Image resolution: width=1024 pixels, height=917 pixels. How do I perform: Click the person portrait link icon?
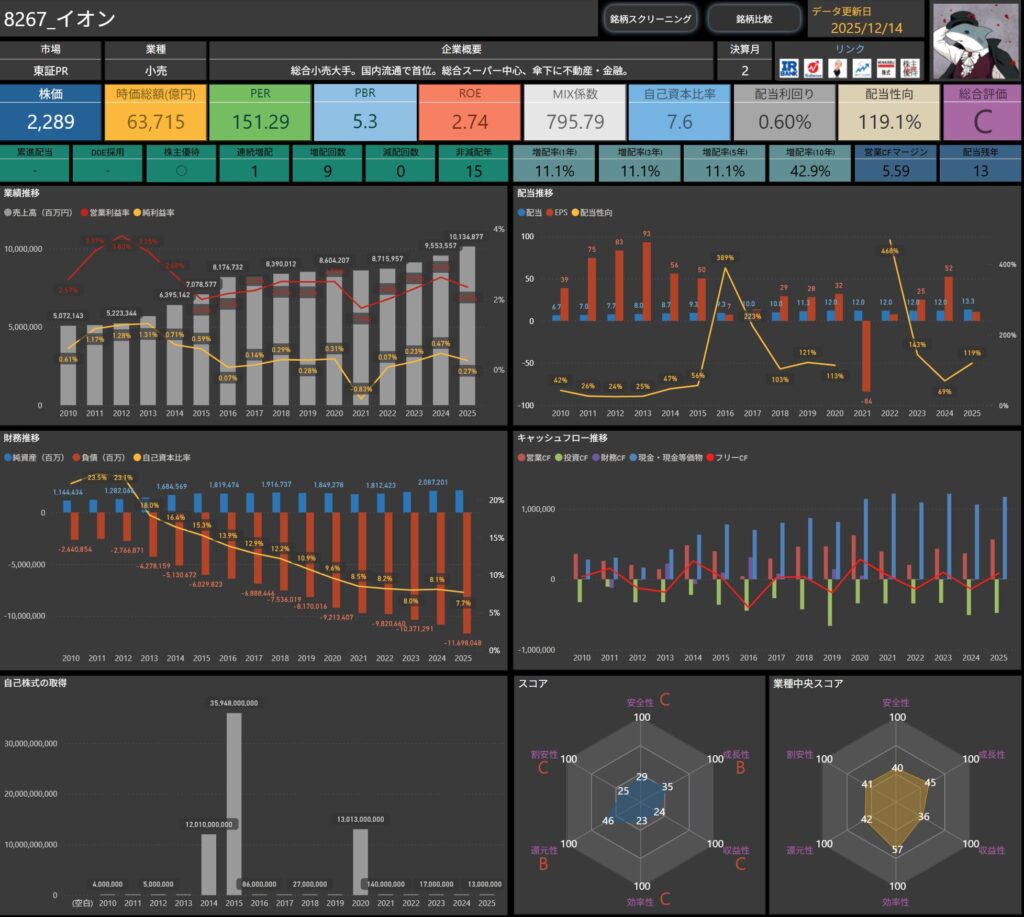[x=837, y=68]
